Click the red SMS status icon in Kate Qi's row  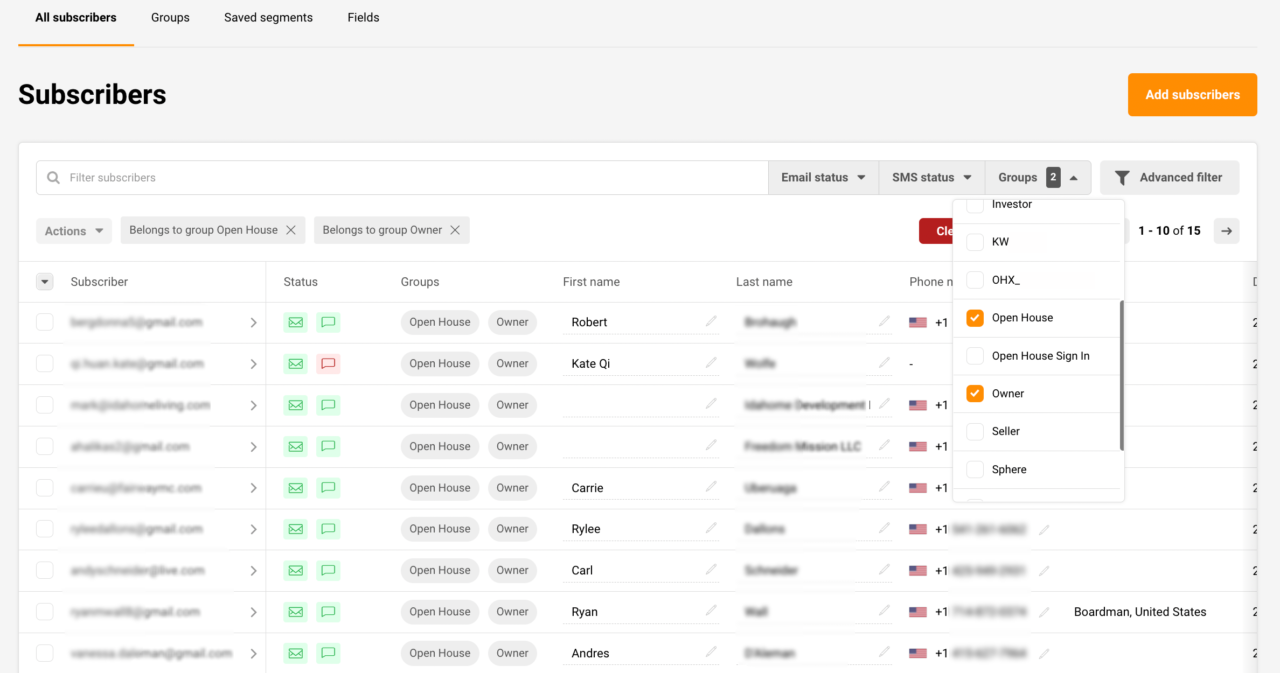point(328,363)
